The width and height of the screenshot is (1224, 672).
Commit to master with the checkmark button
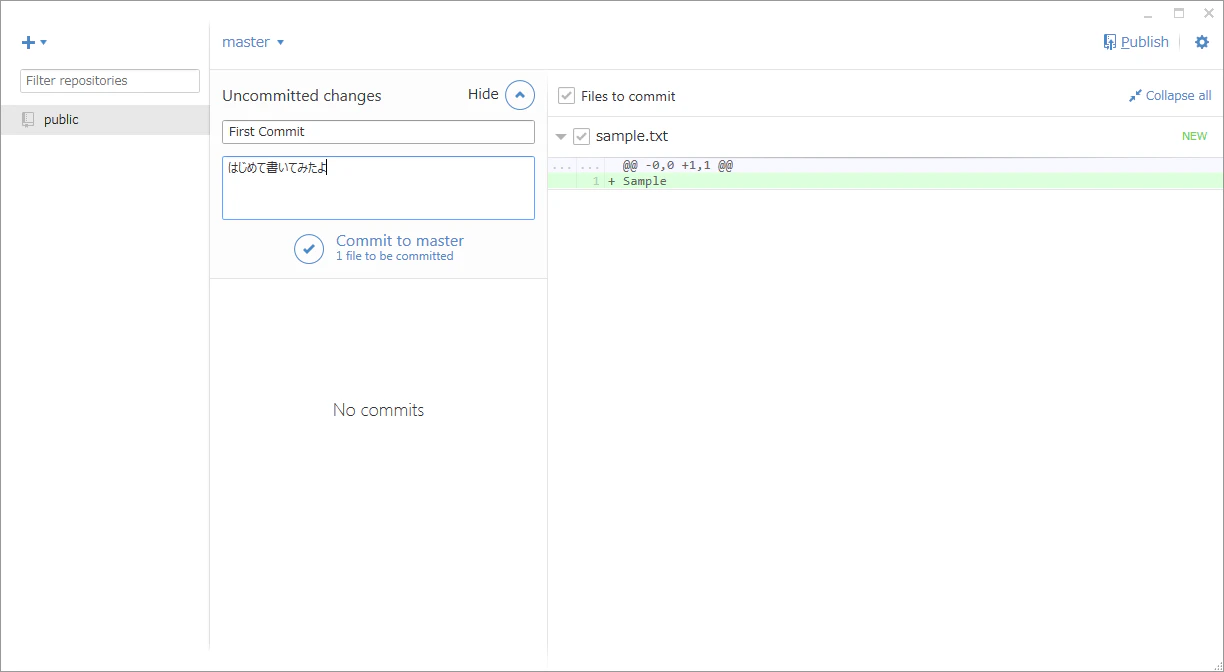pos(309,249)
